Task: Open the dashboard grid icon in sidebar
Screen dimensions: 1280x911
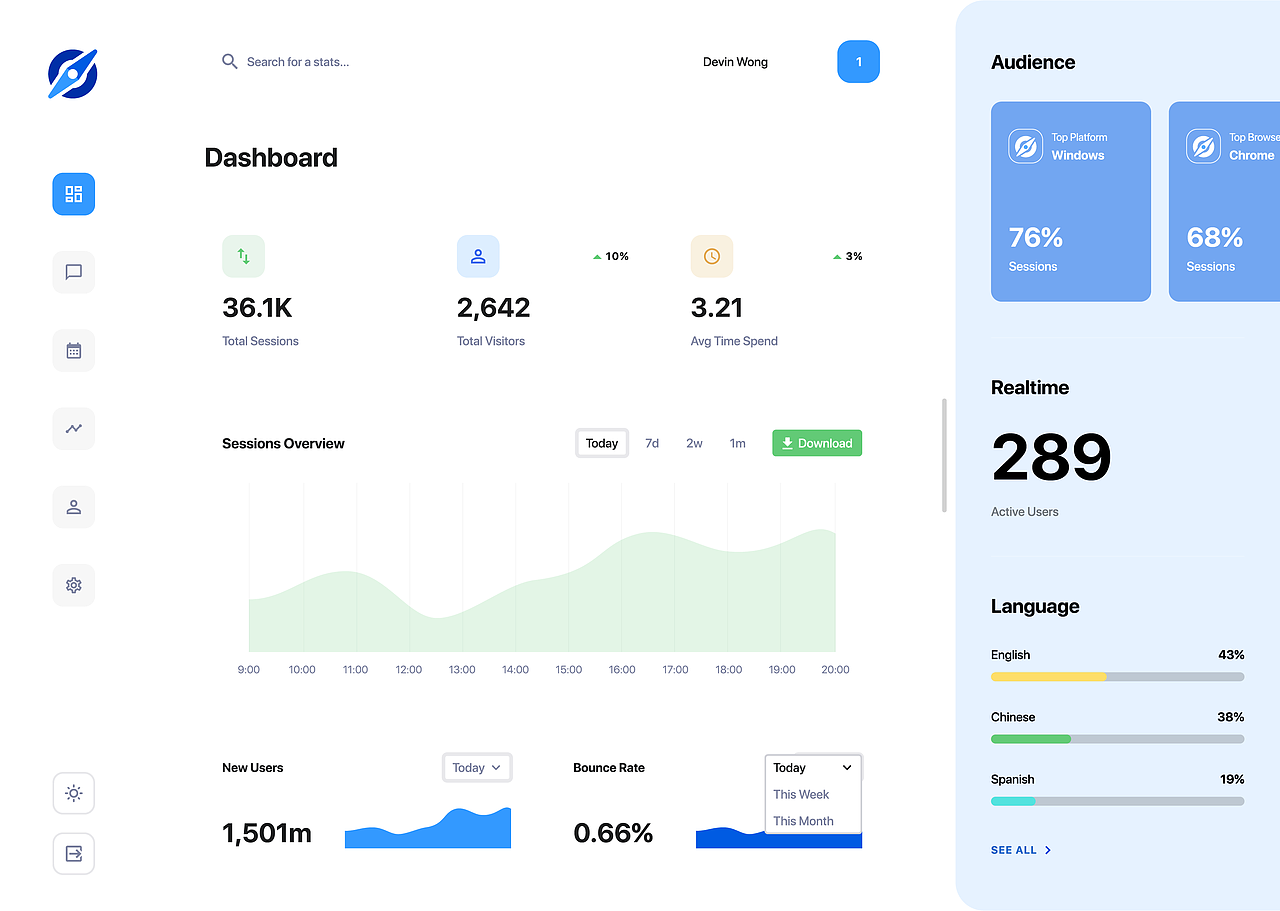Action: click(73, 194)
